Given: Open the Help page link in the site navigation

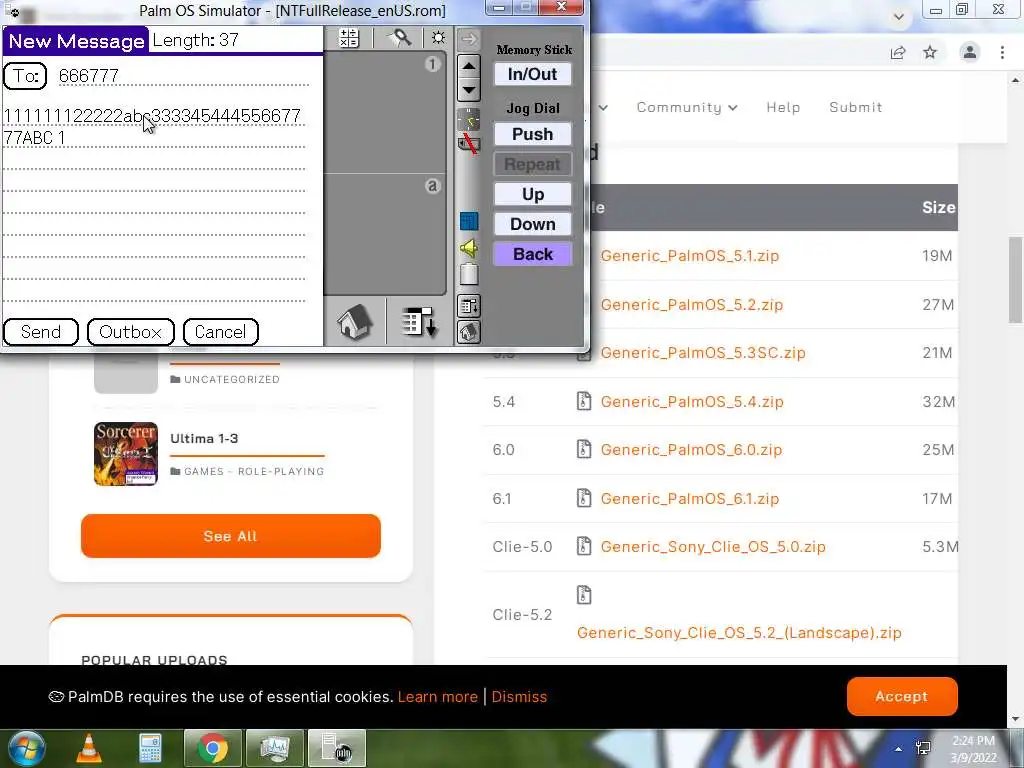Looking at the screenshot, I should 783,107.
